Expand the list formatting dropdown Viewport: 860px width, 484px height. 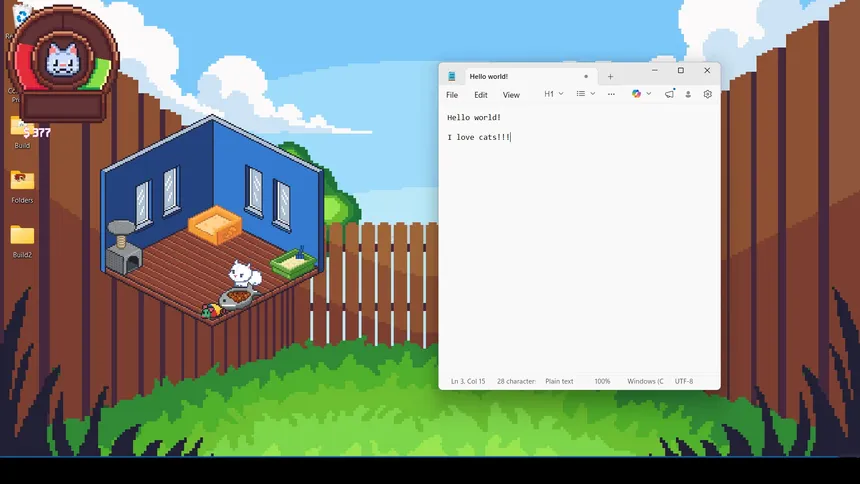pos(585,94)
